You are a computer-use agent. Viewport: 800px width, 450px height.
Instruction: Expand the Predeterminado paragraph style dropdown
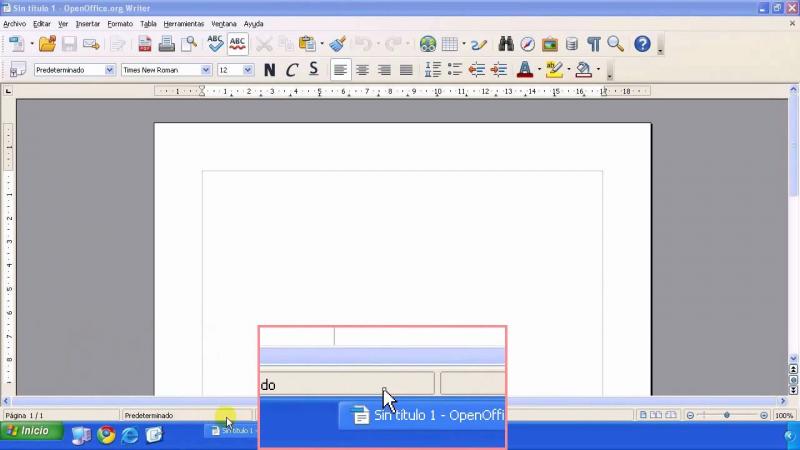coord(109,70)
